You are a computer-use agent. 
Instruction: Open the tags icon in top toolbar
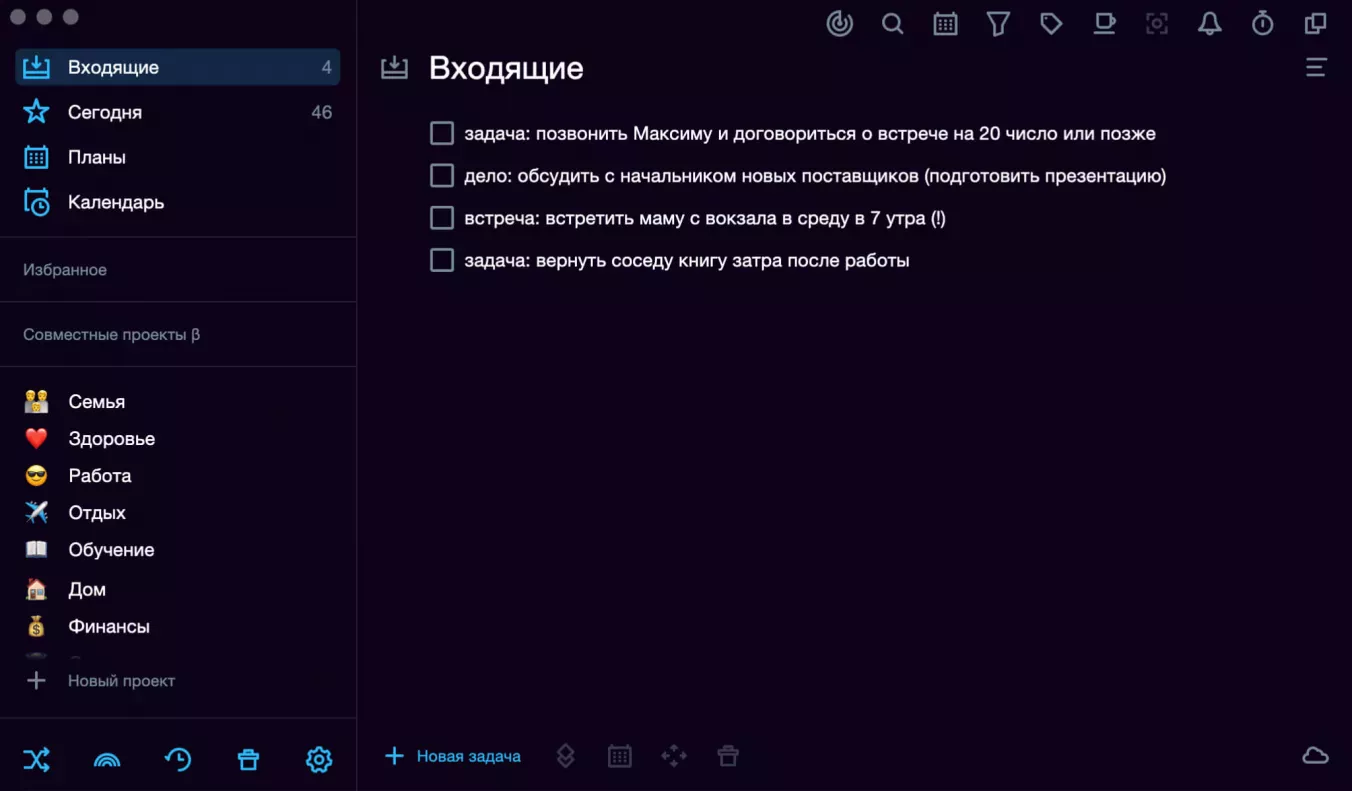pos(1051,24)
